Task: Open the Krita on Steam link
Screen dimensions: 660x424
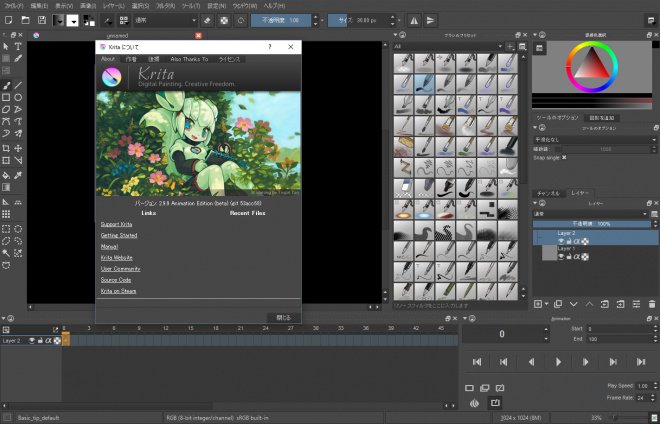Action: pyautogui.click(x=118, y=291)
